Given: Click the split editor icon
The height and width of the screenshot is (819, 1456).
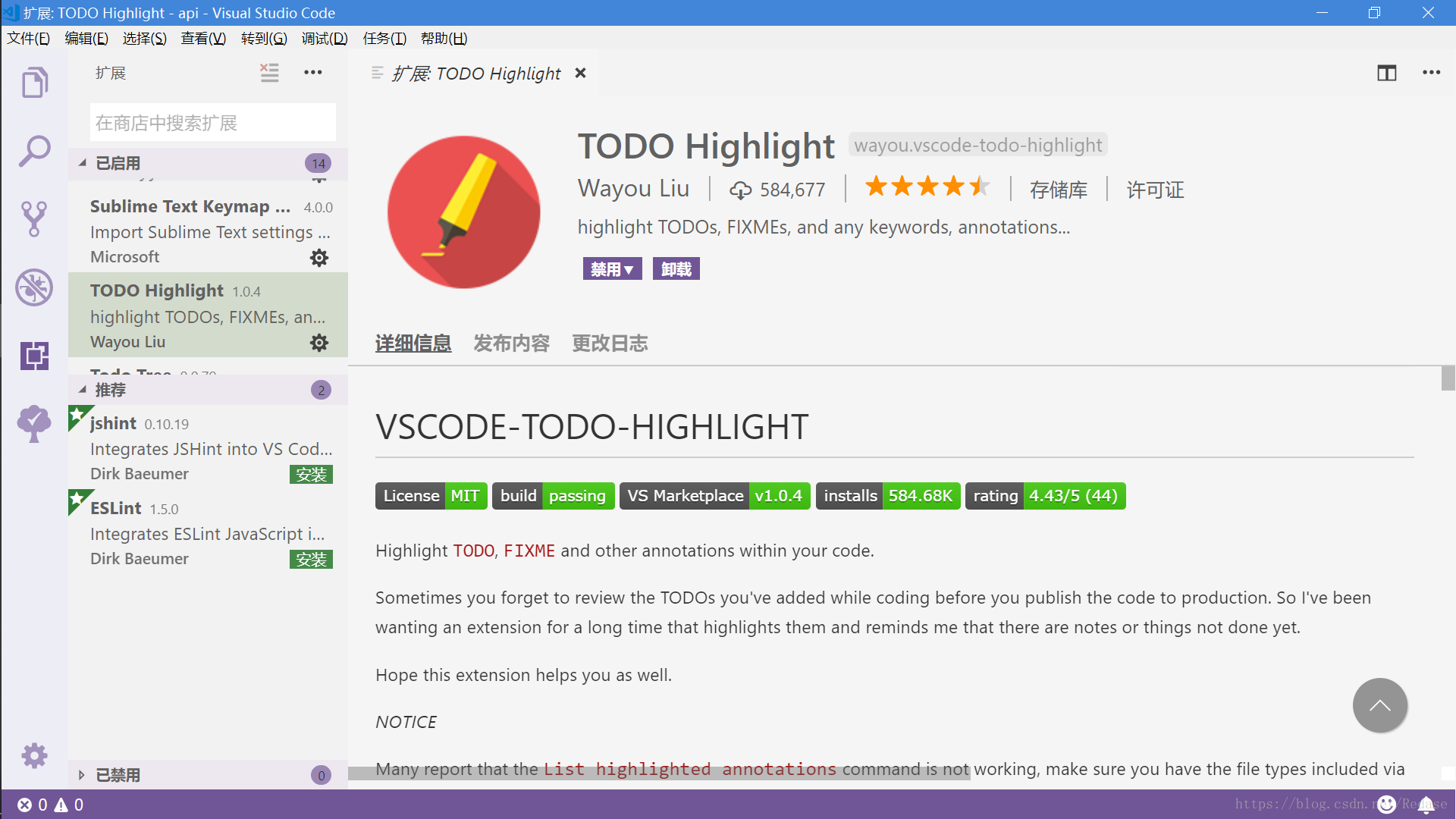Looking at the screenshot, I should (1387, 73).
